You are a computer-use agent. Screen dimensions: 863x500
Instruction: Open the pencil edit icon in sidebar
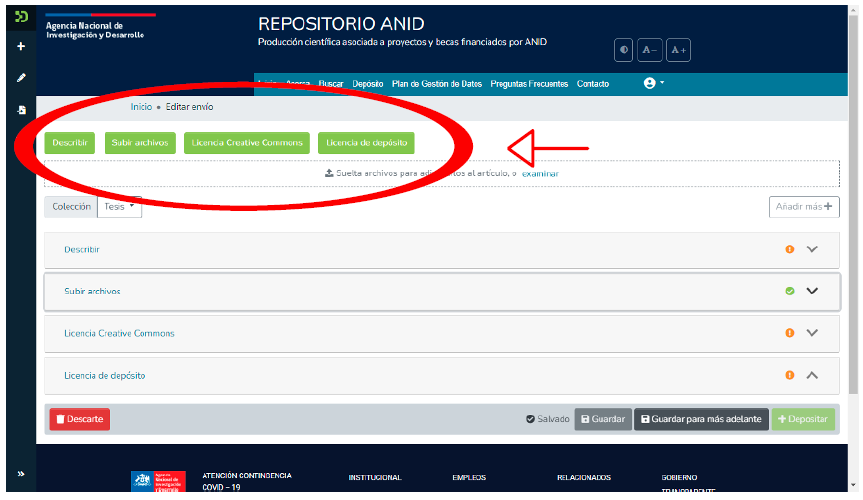[21, 78]
